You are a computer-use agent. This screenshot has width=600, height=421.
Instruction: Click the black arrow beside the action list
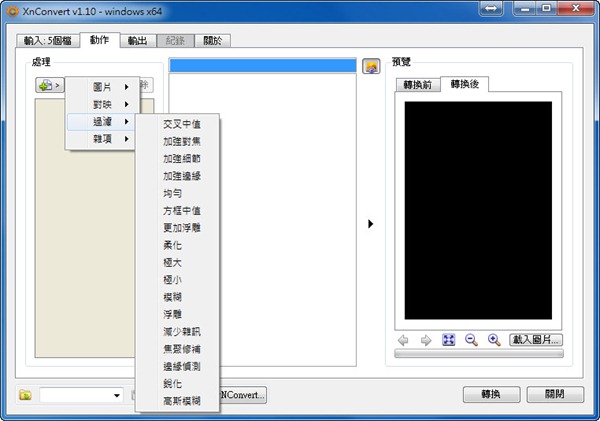370,224
